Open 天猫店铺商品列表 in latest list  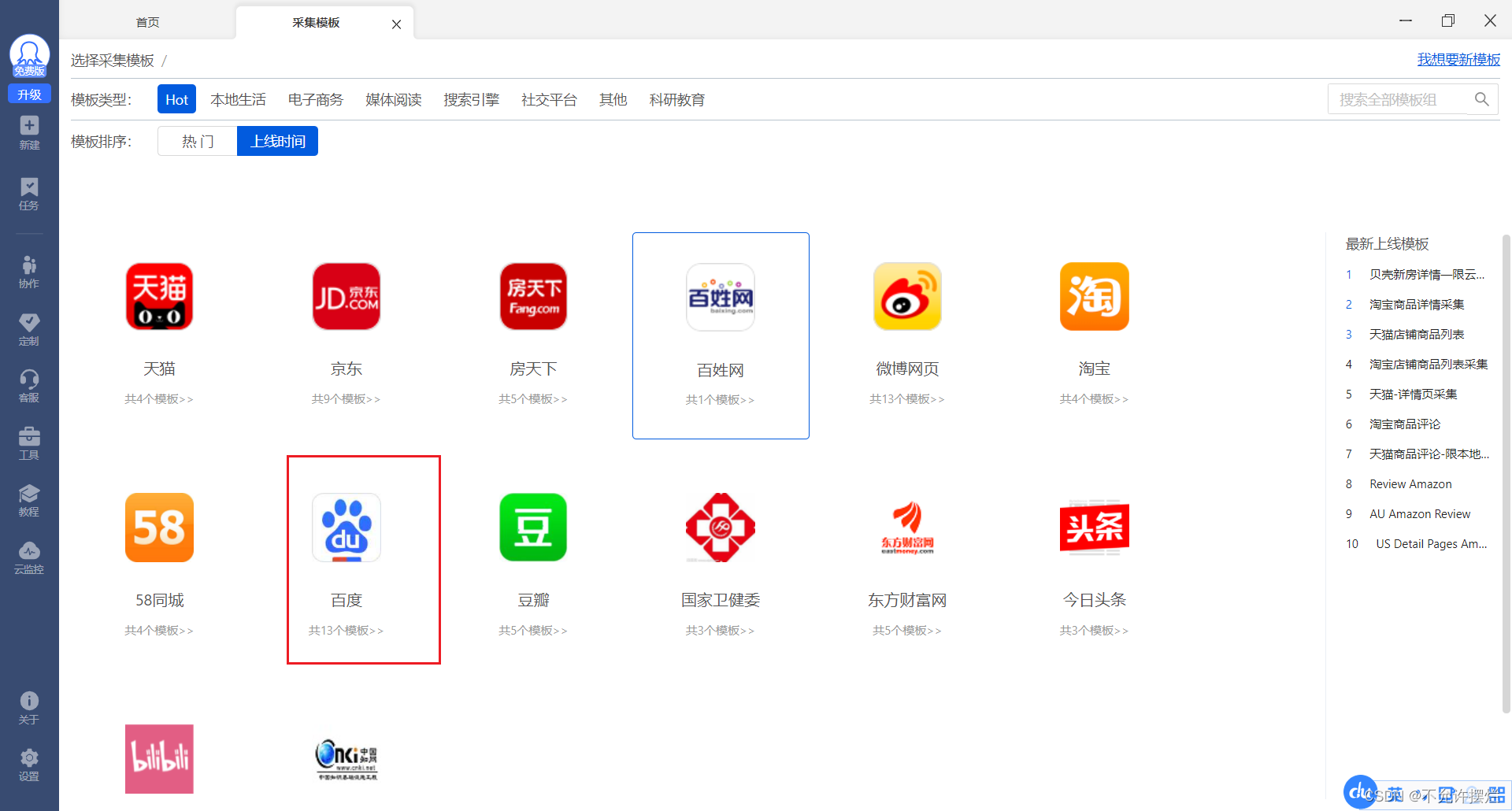(x=1417, y=335)
